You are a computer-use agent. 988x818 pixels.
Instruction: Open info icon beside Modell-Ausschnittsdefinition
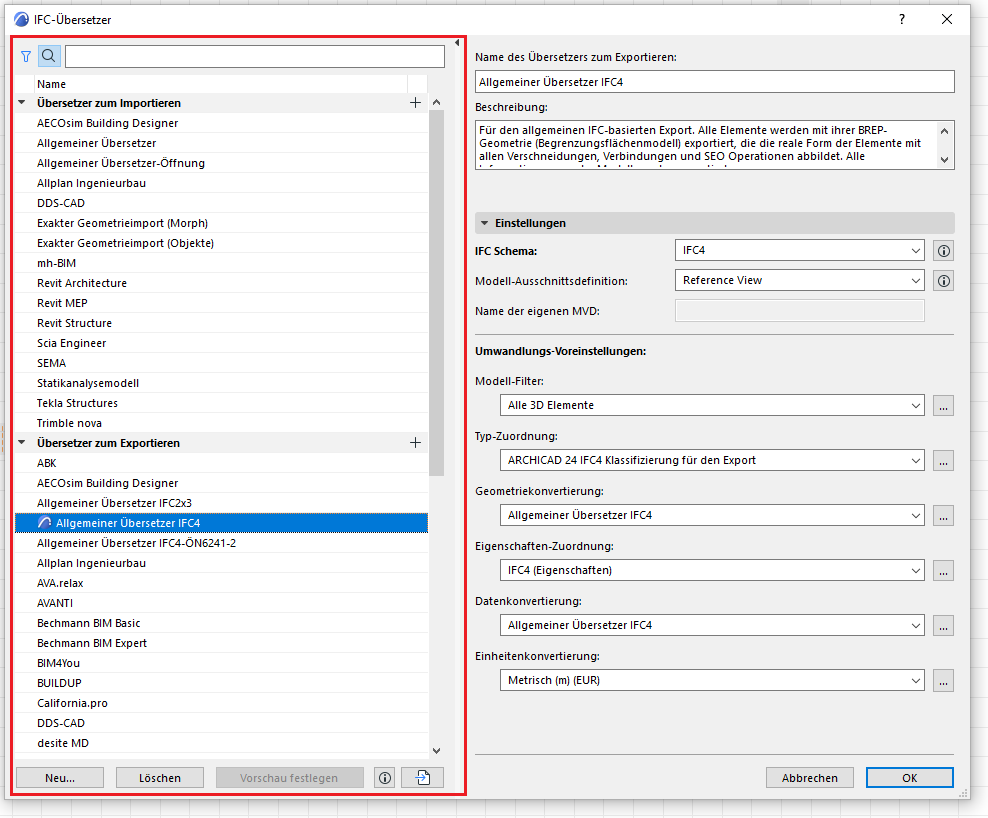tap(943, 281)
